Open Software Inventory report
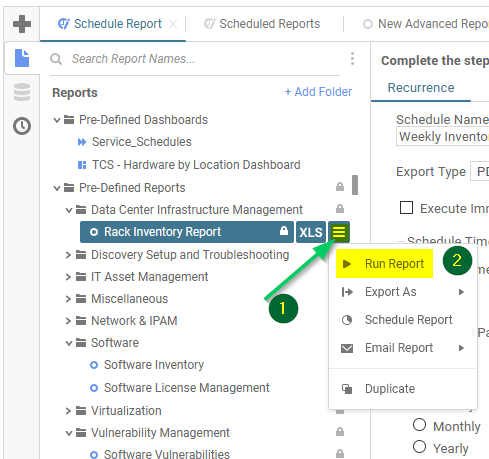Image resolution: width=489 pixels, height=459 pixels. (154, 365)
